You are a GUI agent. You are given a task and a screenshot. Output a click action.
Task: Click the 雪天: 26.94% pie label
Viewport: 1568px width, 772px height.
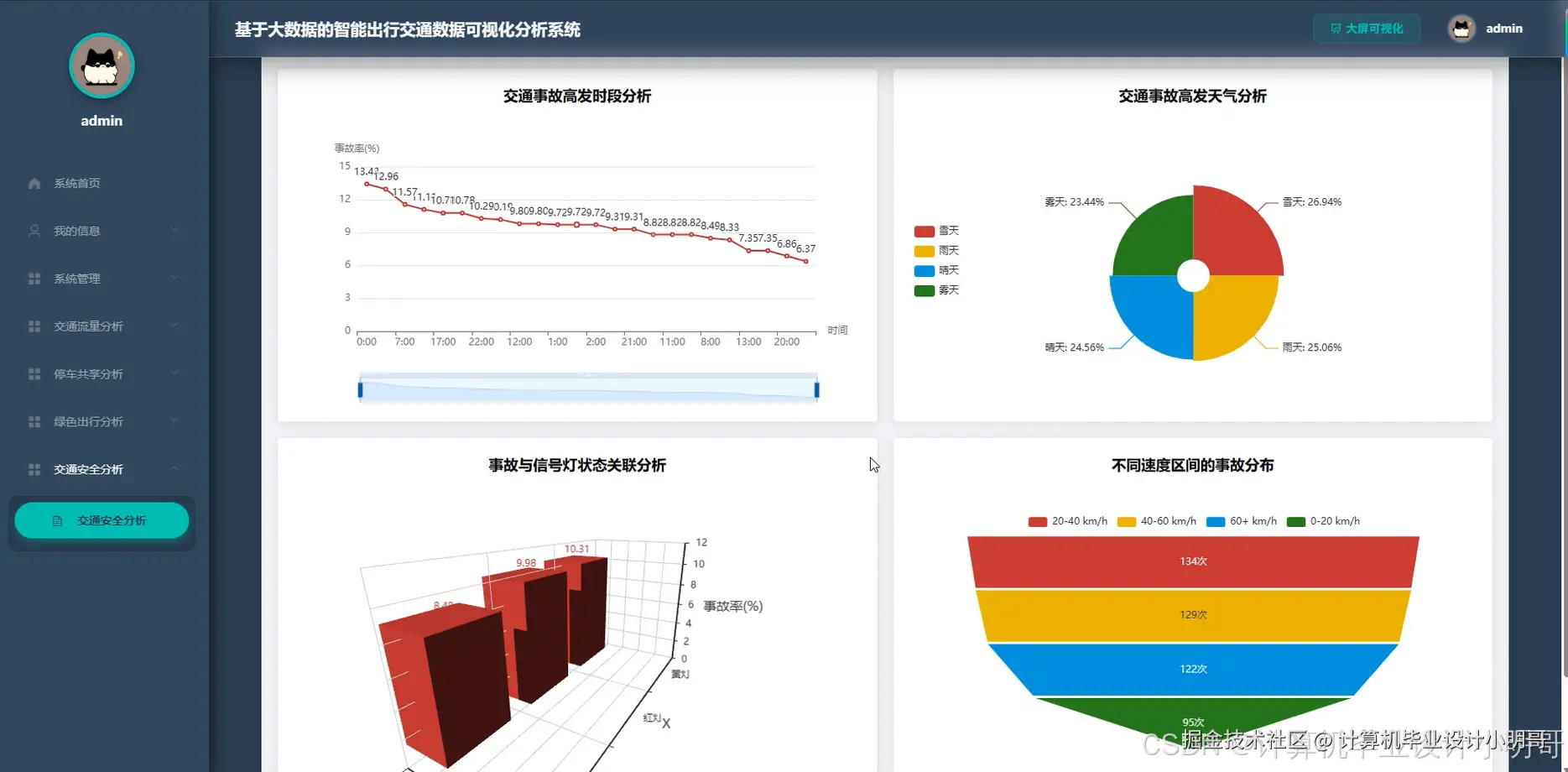click(1312, 202)
